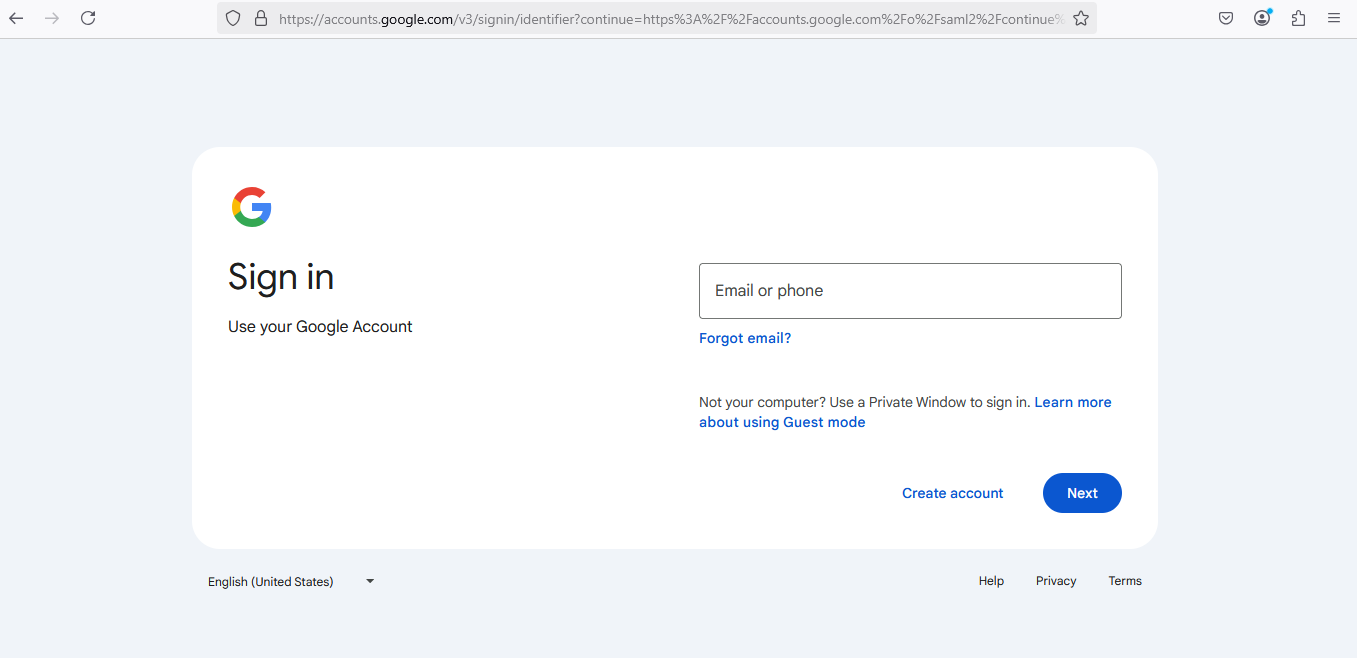This screenshot has height=658, width=1357.
Task: Open the tracking protection shield icon
Action: point(233,18)
